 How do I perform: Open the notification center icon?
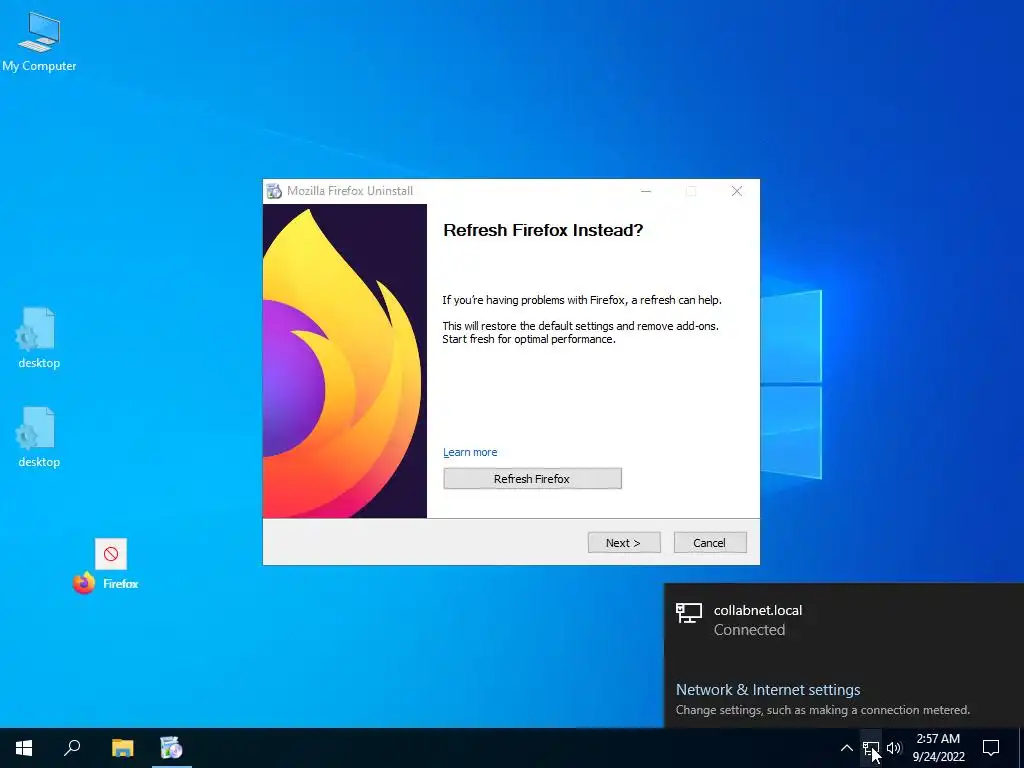(x=991, y=748)
